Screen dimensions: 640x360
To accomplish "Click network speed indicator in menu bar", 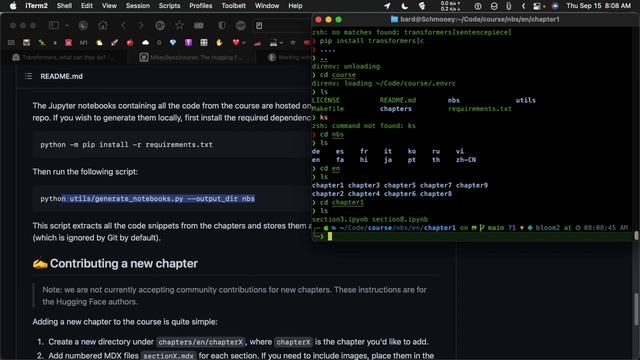I will coord(451,6).
